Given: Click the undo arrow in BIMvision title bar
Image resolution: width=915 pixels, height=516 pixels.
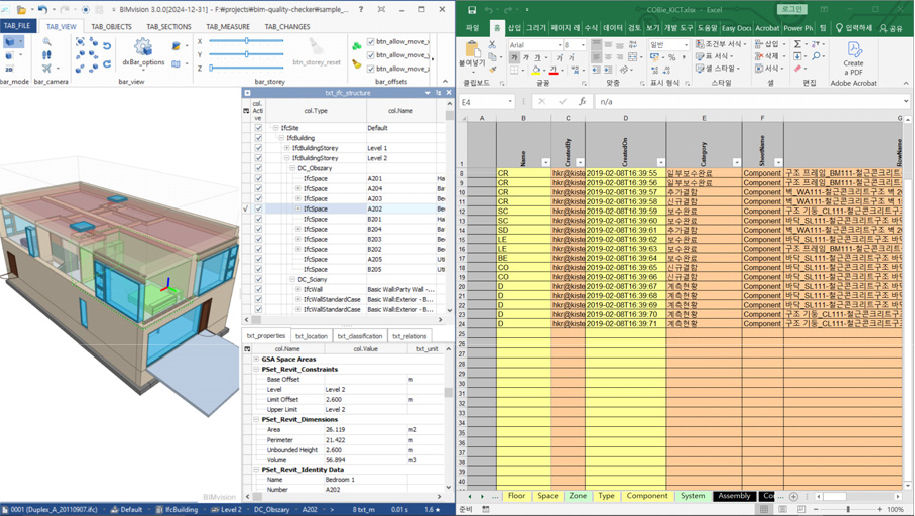Looking at the screenshot, I should [x=42, y=9].
